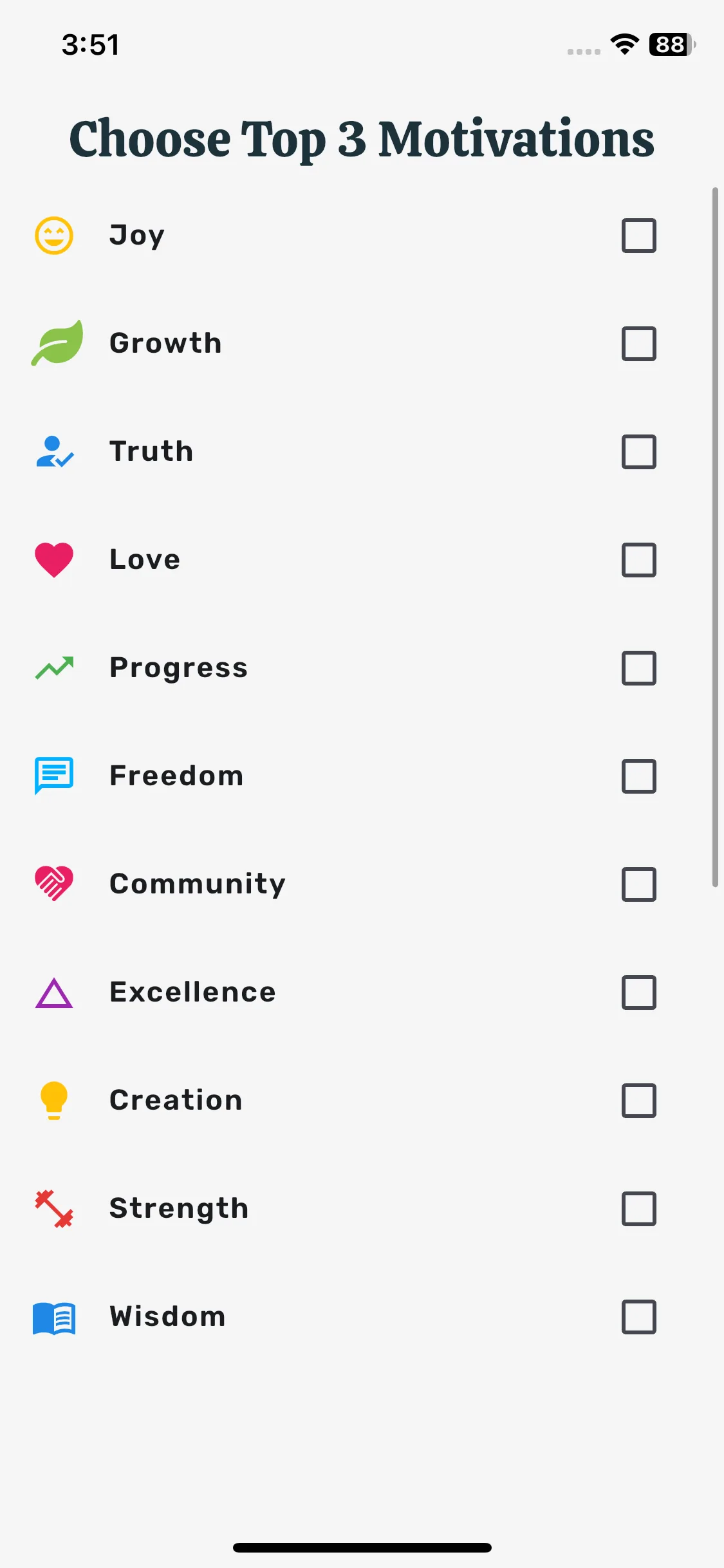Check the Wisdom checkbox
This screenshot has height=1568, width=724.
(639, 1317)
